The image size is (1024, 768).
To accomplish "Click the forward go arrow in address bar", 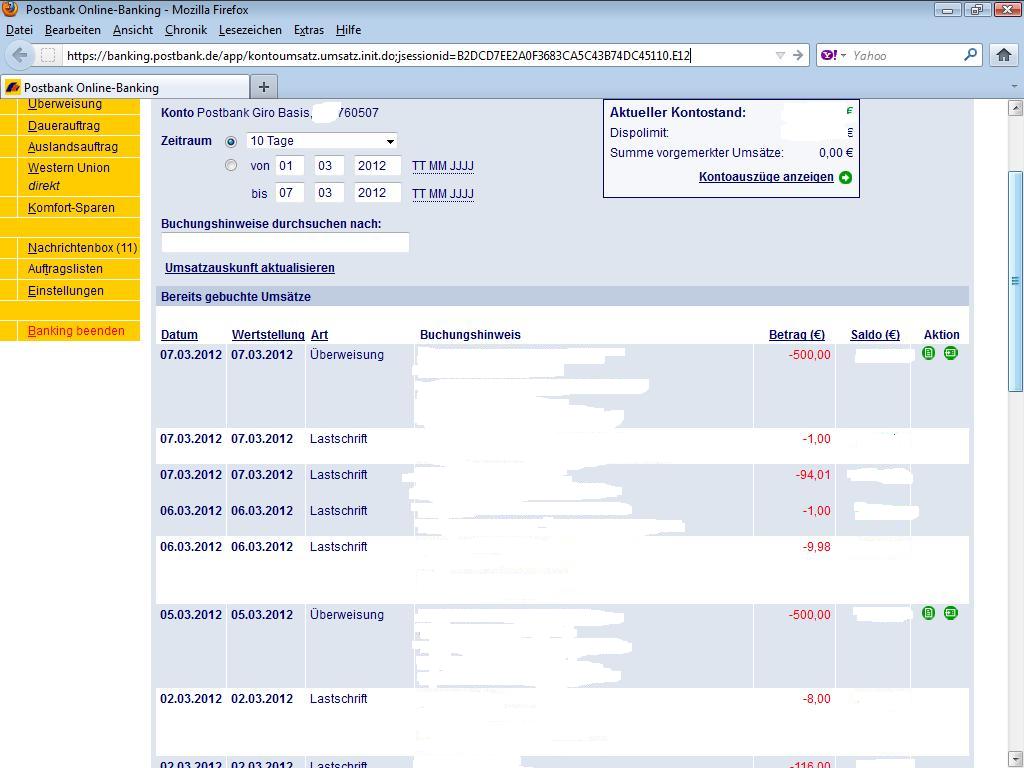I will point(797,56).
